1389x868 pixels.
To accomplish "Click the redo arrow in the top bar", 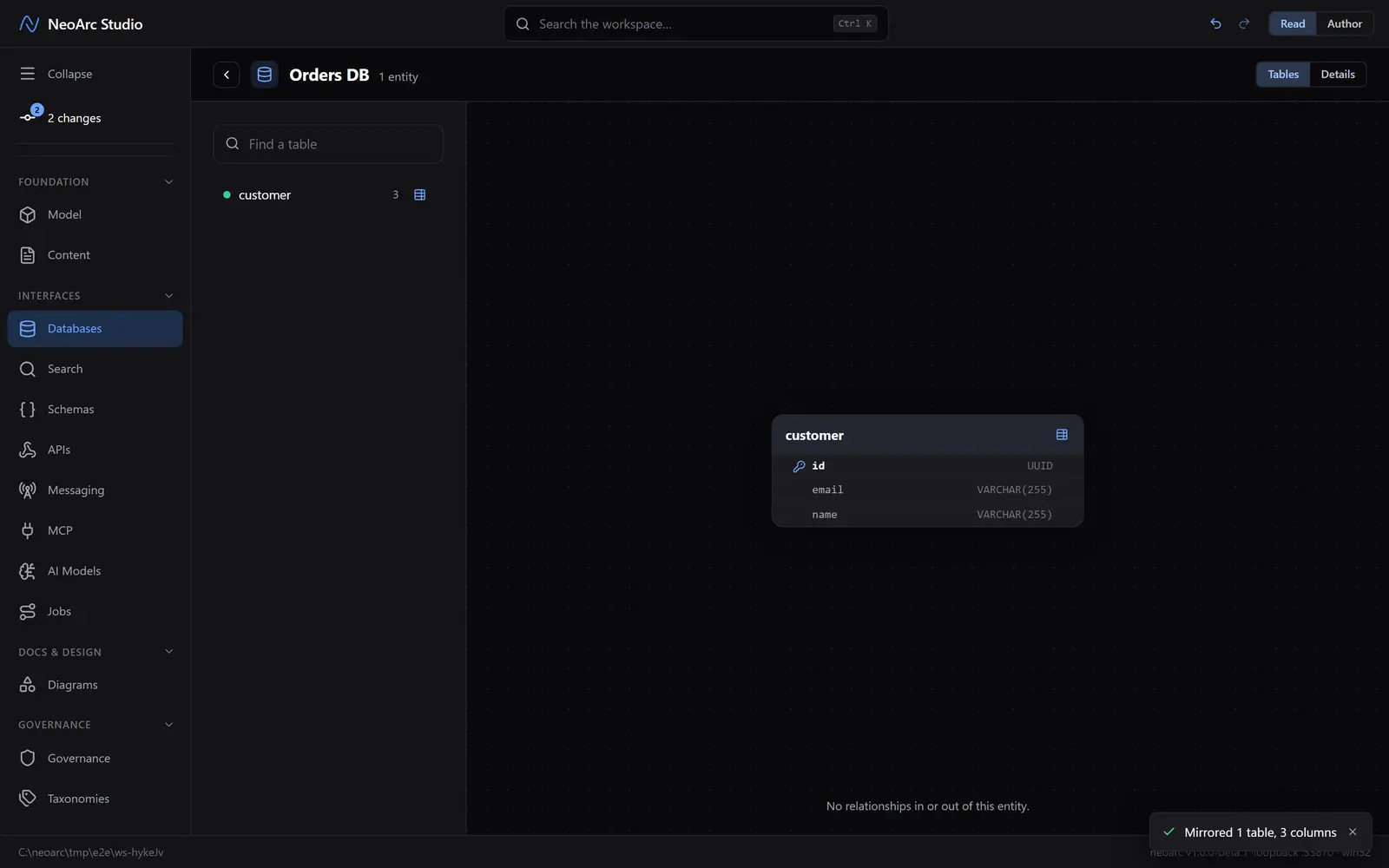I will (x=1244, y=23).
